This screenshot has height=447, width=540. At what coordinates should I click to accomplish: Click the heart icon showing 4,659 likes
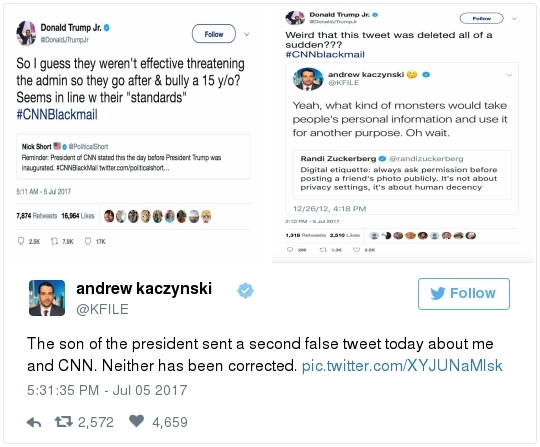[136, 421]
